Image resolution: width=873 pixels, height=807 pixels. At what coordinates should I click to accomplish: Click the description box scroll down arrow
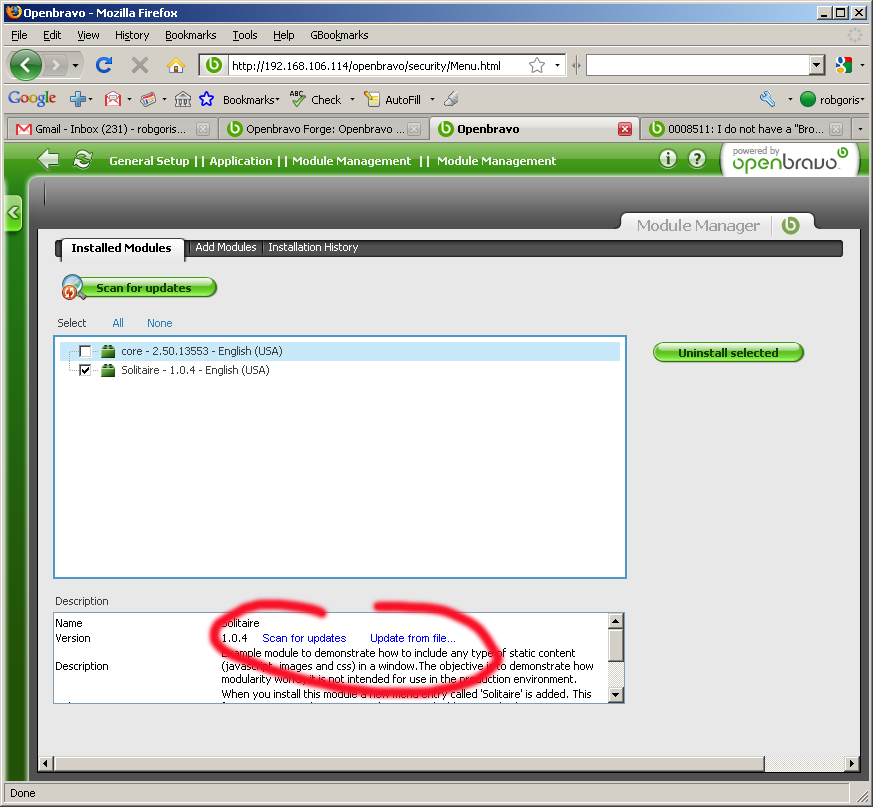[x=616, y=694]
